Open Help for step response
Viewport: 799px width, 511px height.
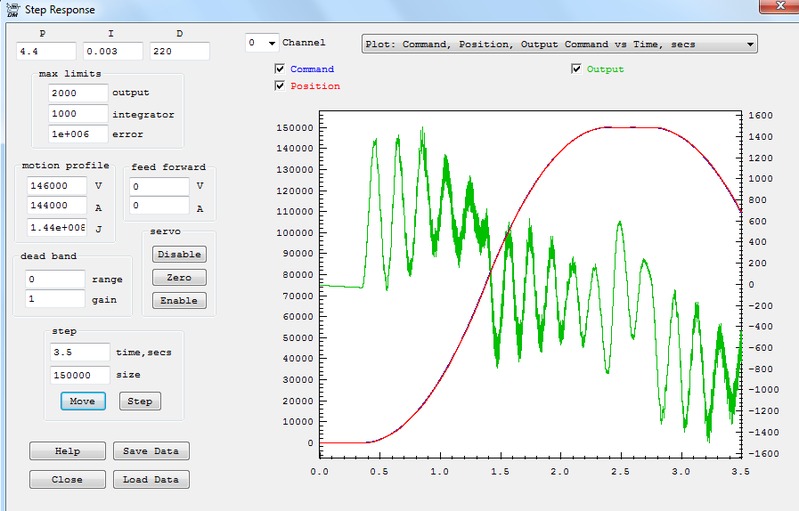(x=67, y=451)
